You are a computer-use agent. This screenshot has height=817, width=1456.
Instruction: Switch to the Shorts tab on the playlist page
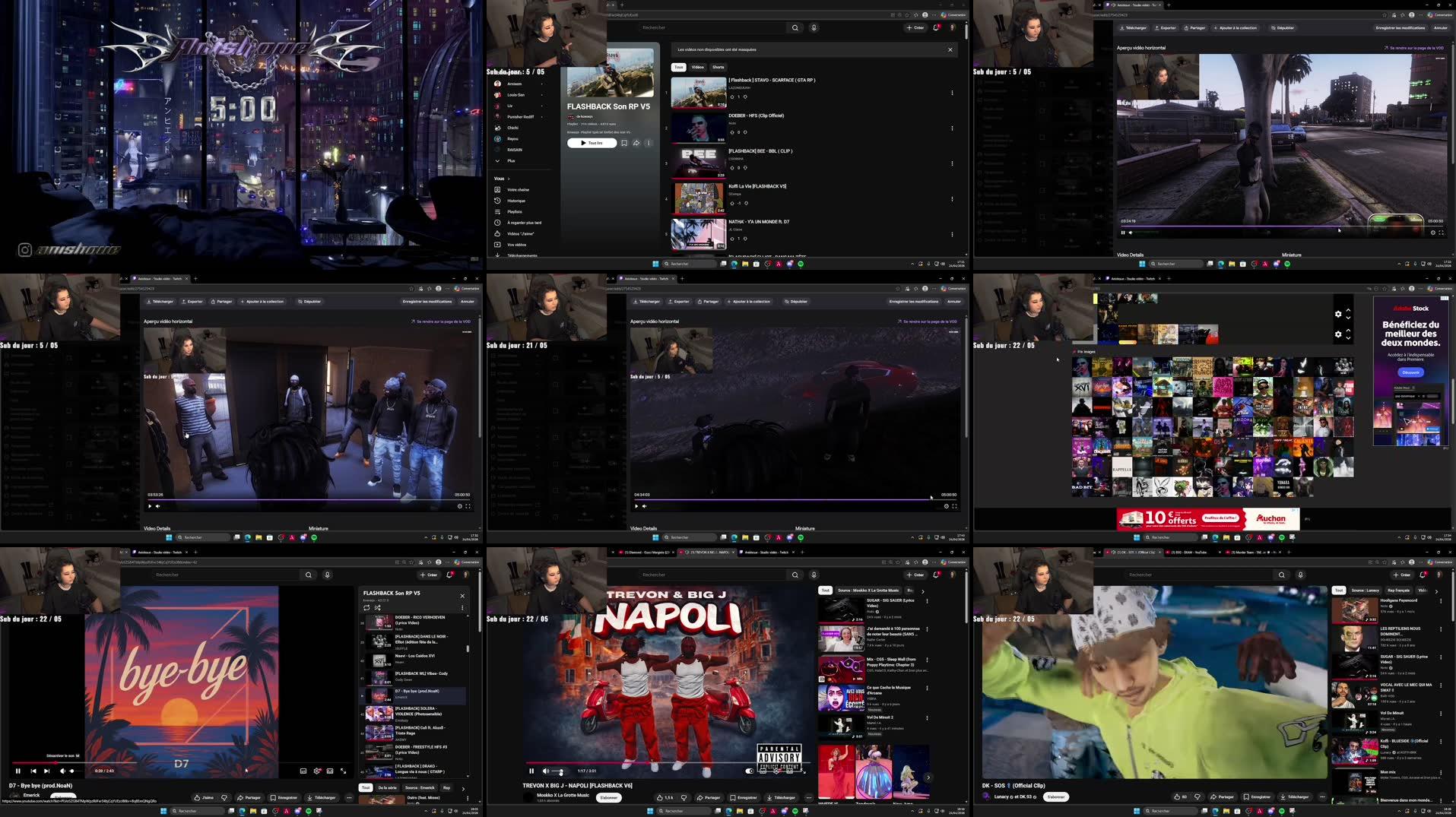(x=718, y=67)
